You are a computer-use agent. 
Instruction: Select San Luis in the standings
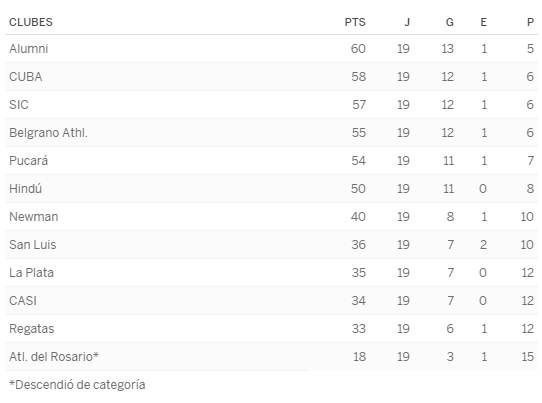click(32, 245)
